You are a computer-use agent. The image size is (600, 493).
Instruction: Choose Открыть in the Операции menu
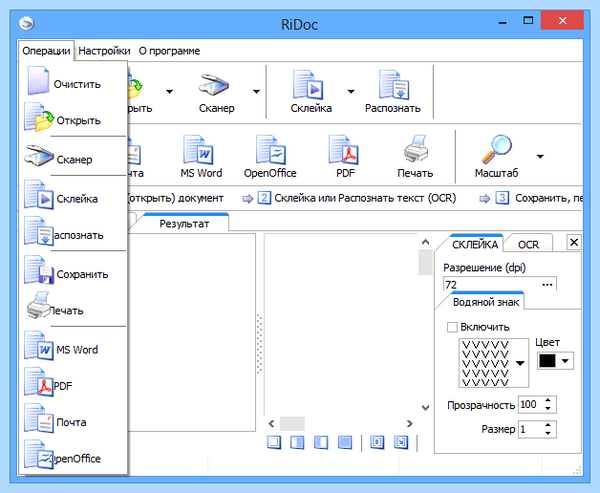point(73,118)
